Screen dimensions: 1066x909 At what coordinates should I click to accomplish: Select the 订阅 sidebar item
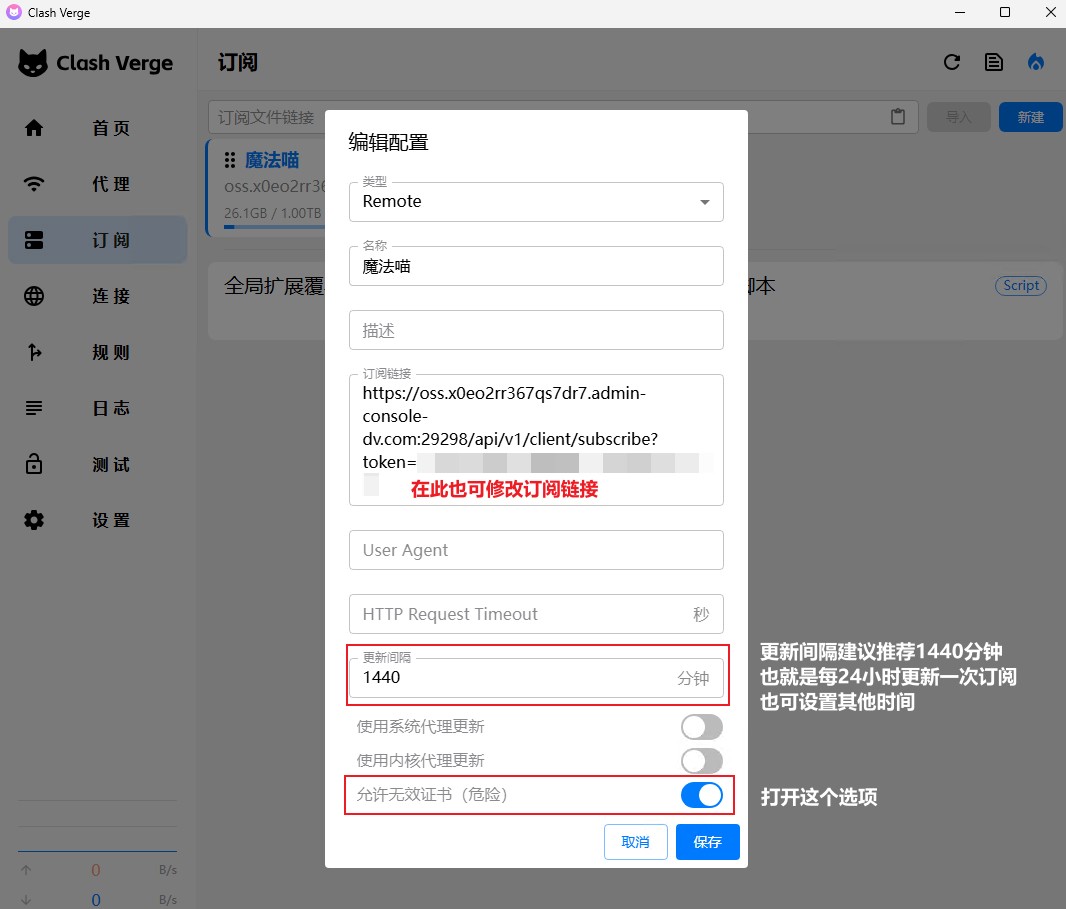tap(97, 240)
